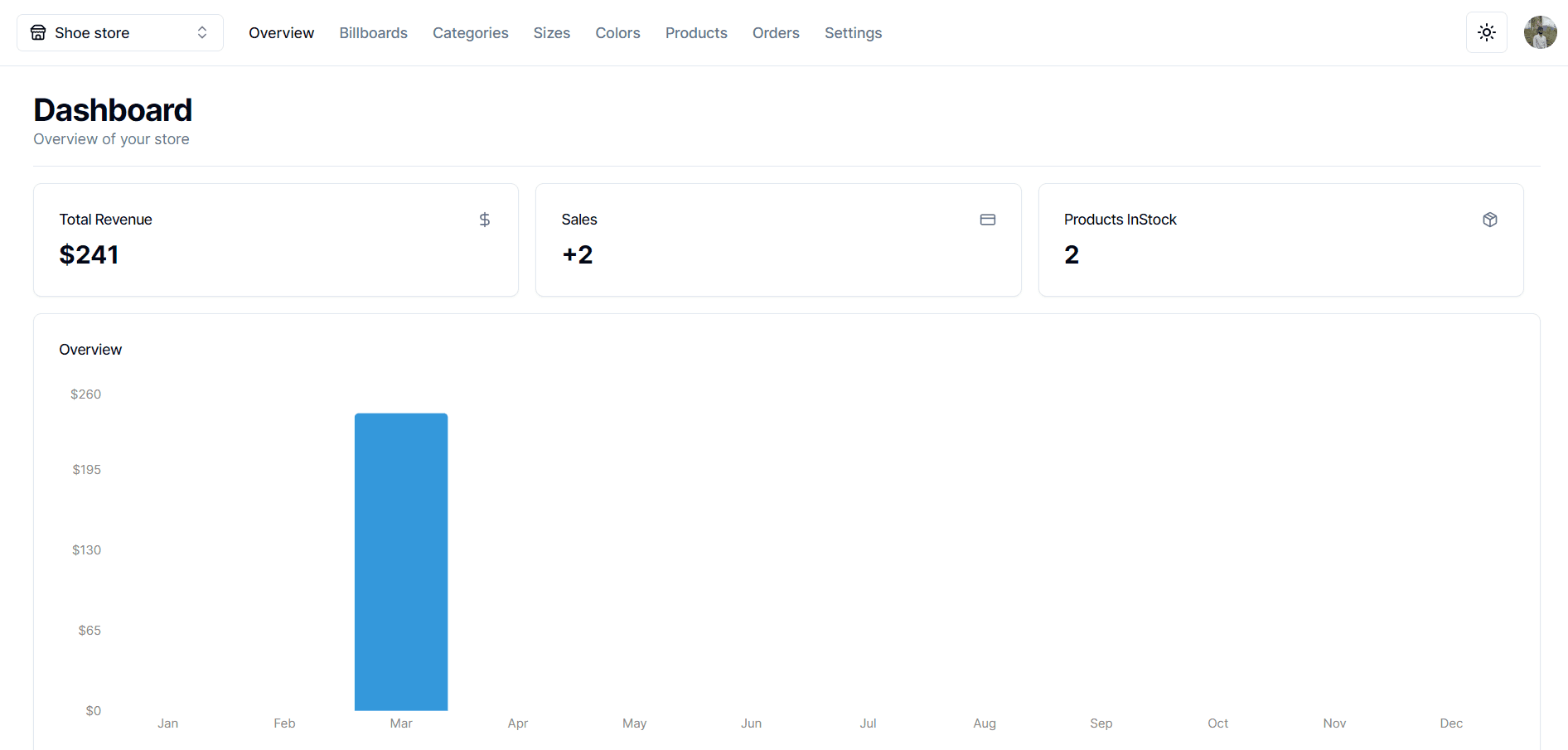Click the package icon on Products InStock card

coord(1490,220)
